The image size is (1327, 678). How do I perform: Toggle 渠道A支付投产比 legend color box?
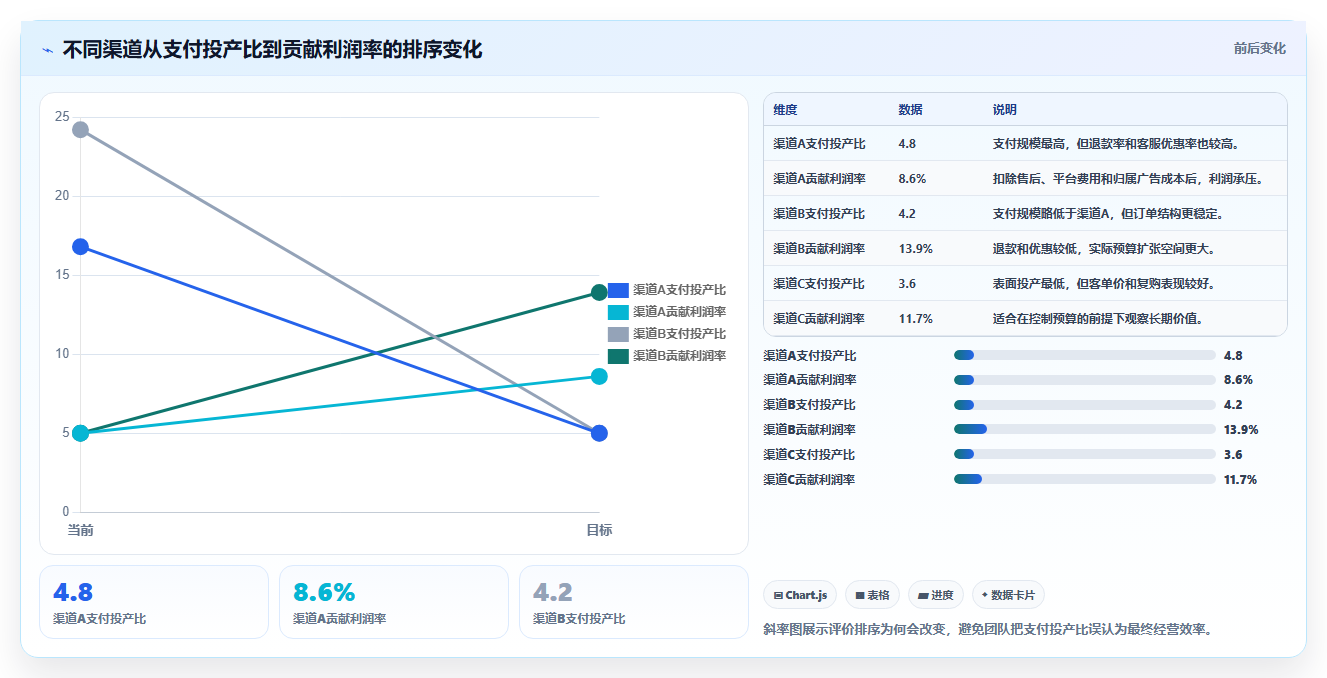[x=618, y=290]
